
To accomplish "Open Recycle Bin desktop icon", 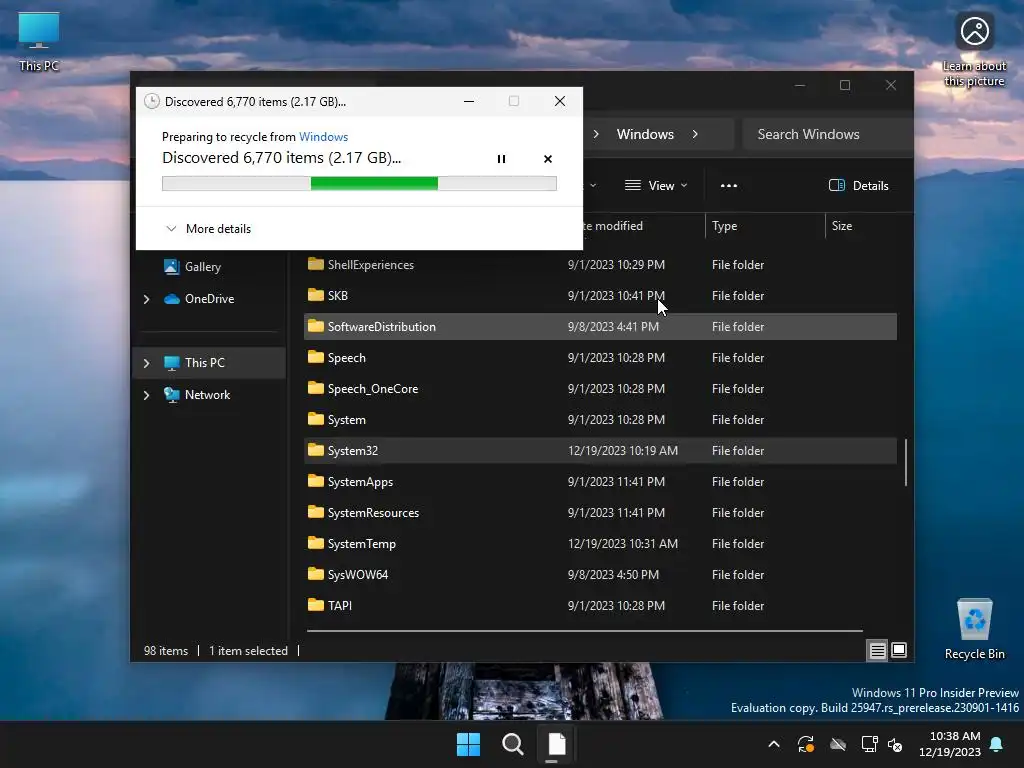I will [974, 630].
